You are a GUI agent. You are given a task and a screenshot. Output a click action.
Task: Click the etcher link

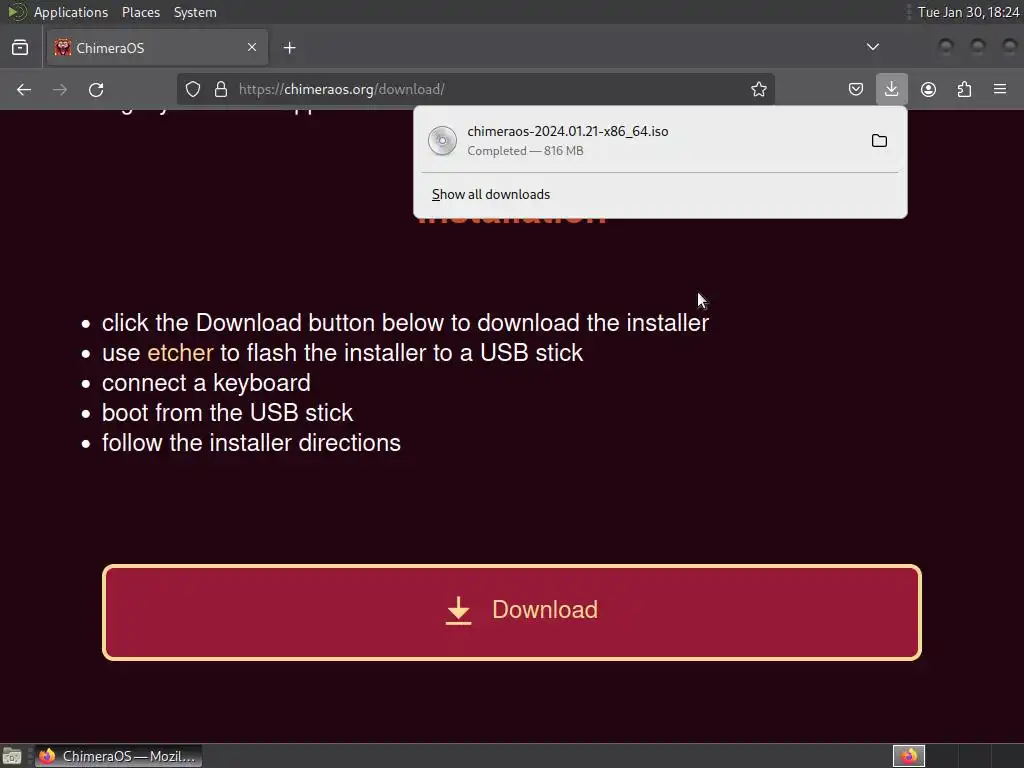click(x=180, y=353)
